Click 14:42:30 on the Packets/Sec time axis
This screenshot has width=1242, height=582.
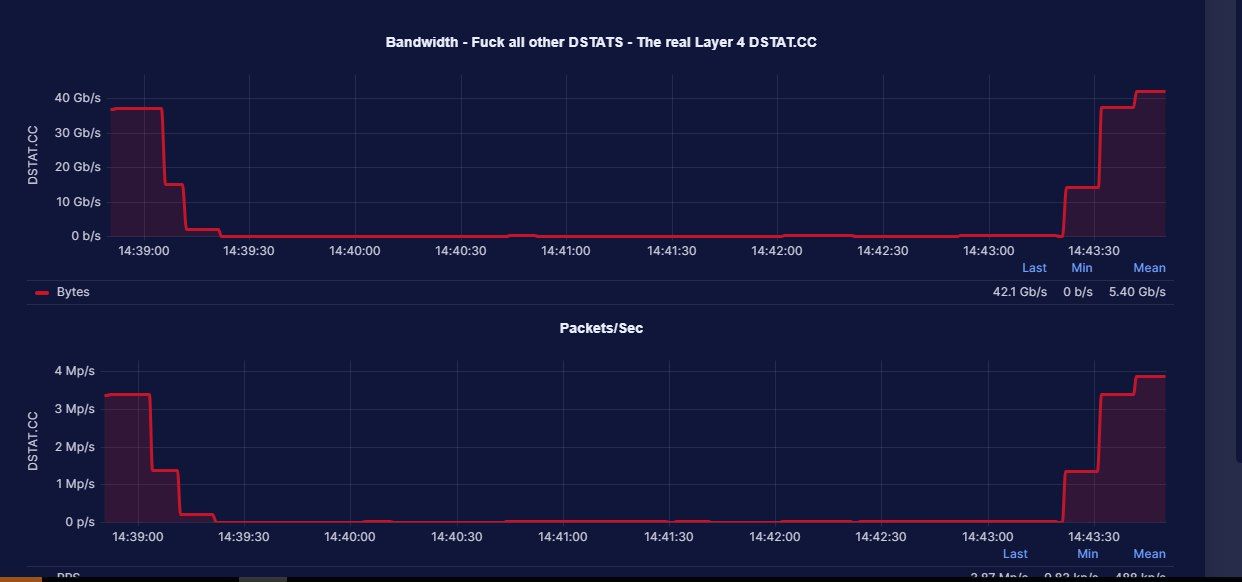(x=881, y=537)
